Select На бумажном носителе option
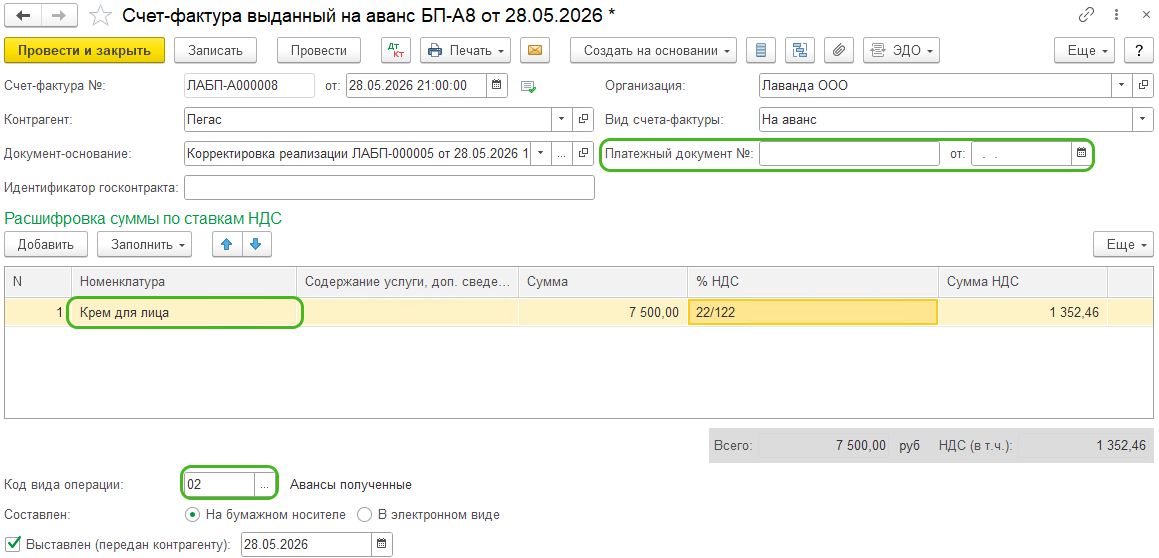Viewport: 1159px width, 558px height. [x=265, y=514]
